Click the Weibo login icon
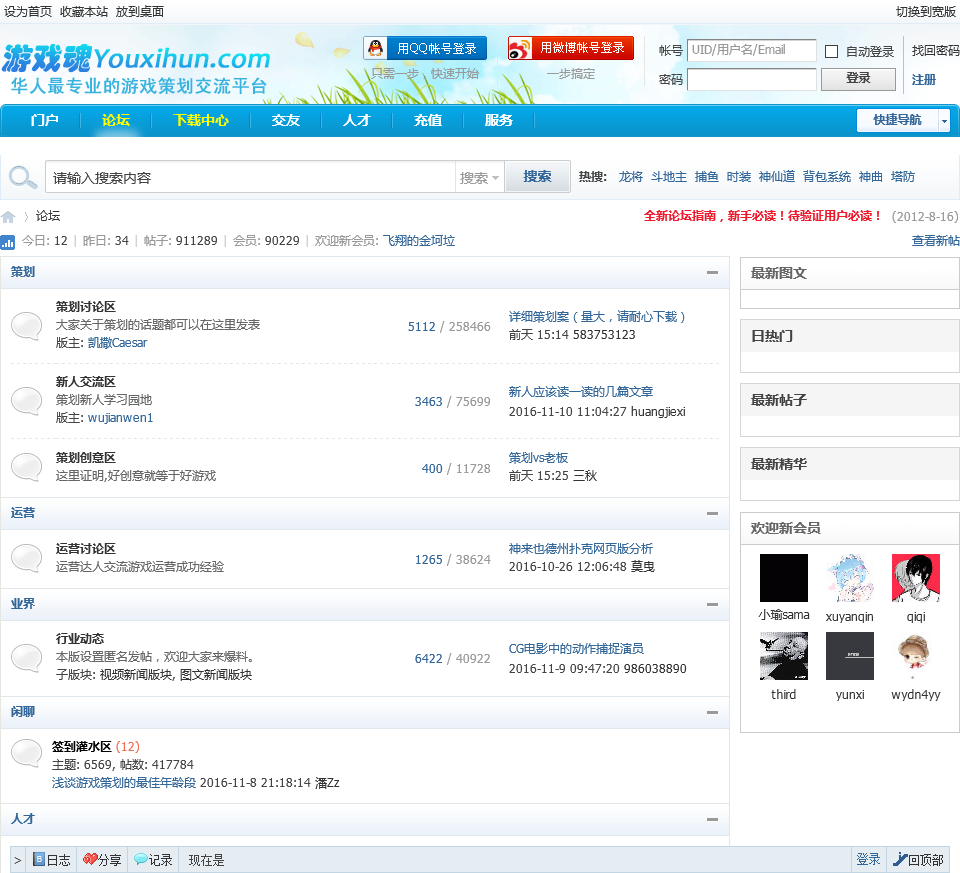 point(519,48)
